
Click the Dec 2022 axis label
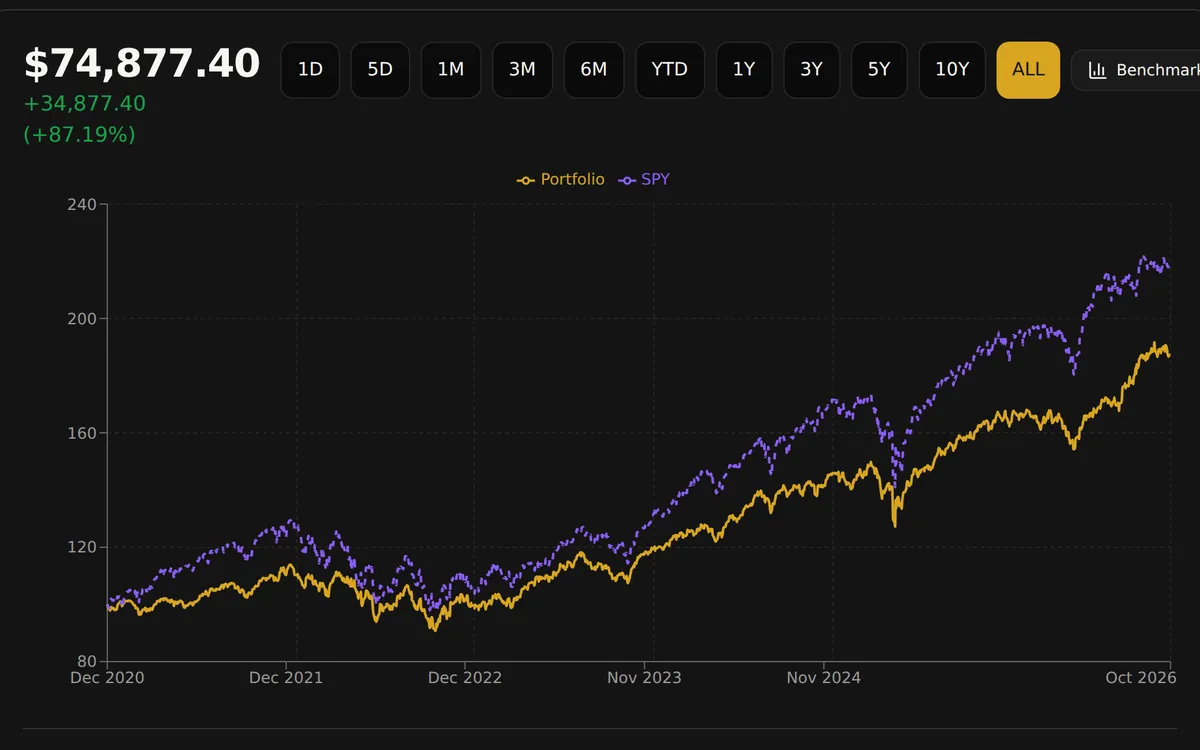point(465,678)
